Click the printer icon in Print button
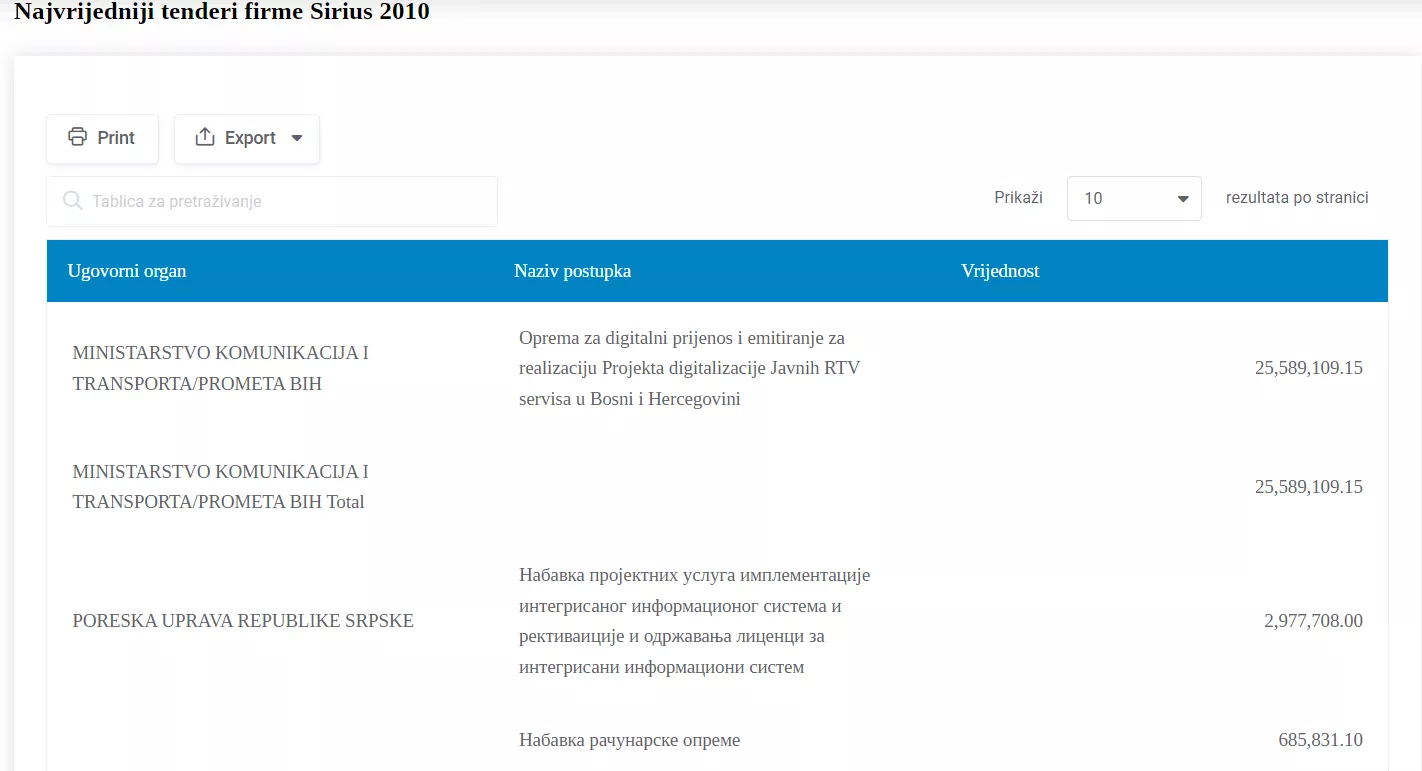This screenshot has width=1422, height=771. pos(77,138)
